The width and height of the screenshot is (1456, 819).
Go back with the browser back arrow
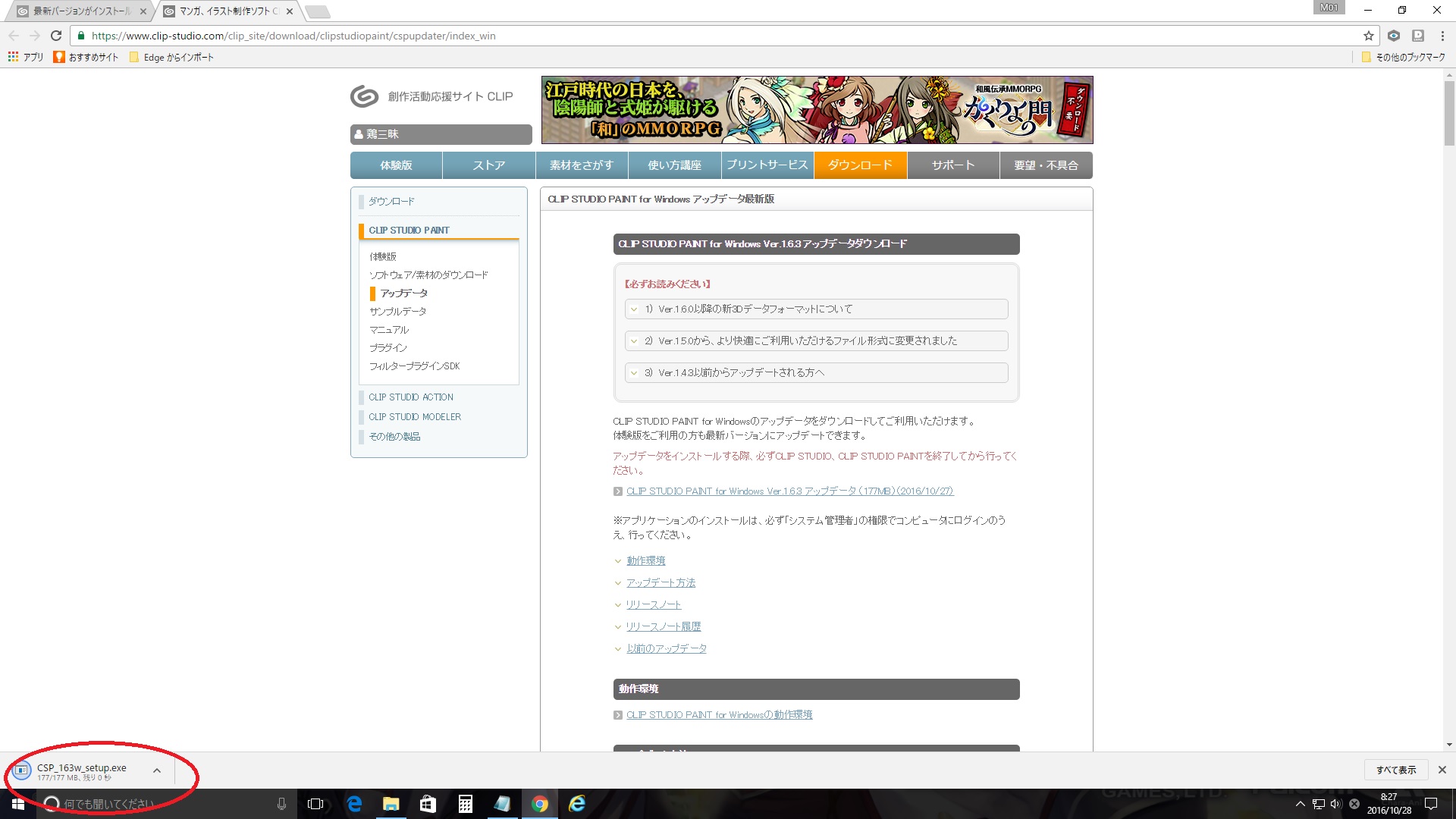click(14, 36)
